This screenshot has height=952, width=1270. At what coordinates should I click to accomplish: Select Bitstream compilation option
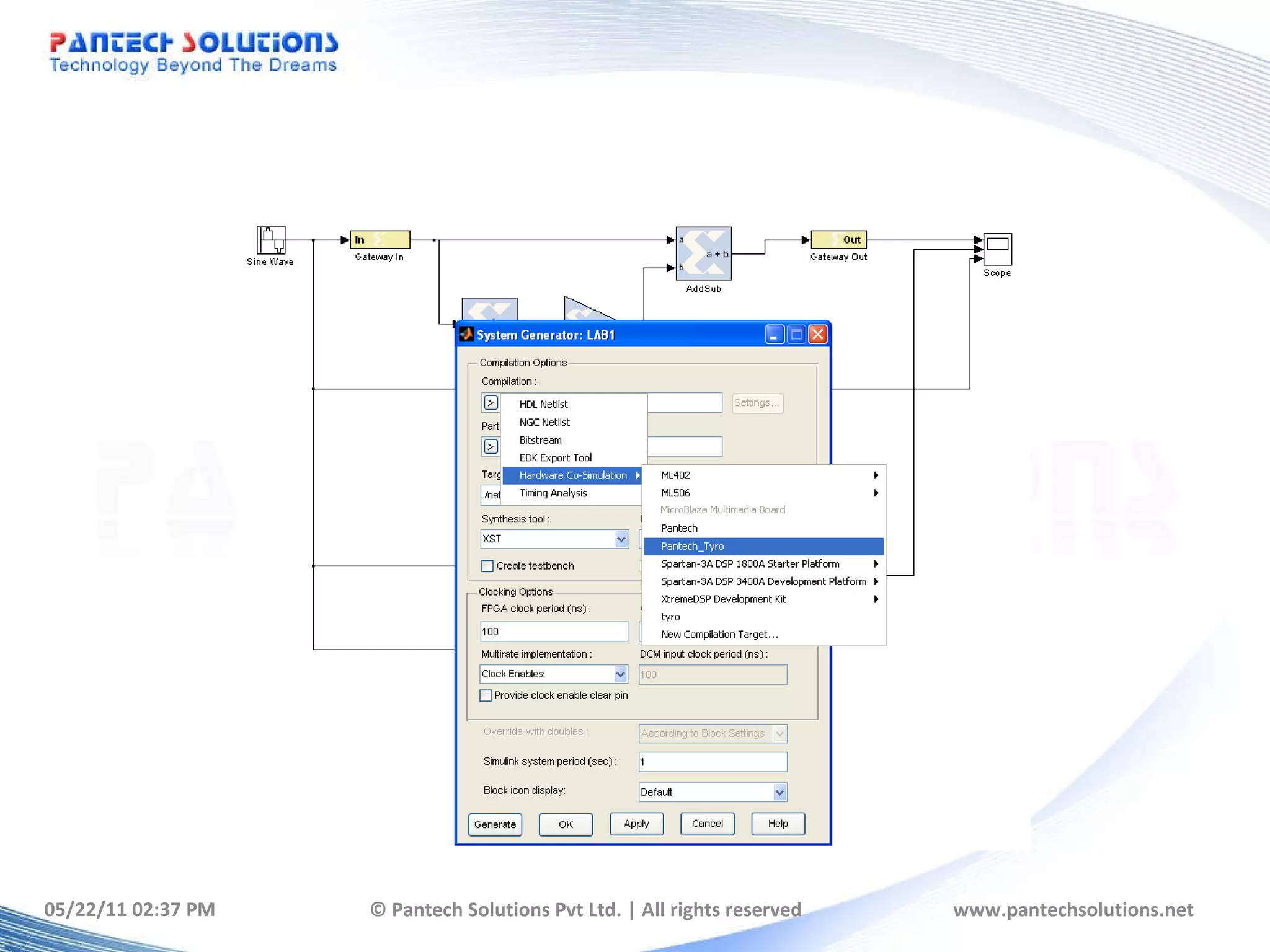pos(540,440)
